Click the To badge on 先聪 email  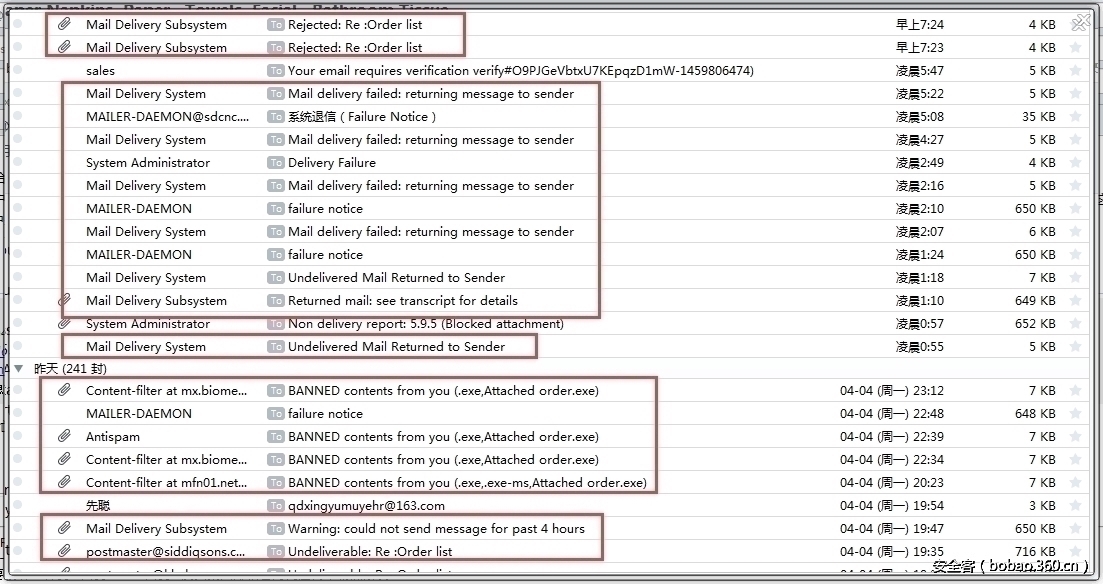point(275,506)
